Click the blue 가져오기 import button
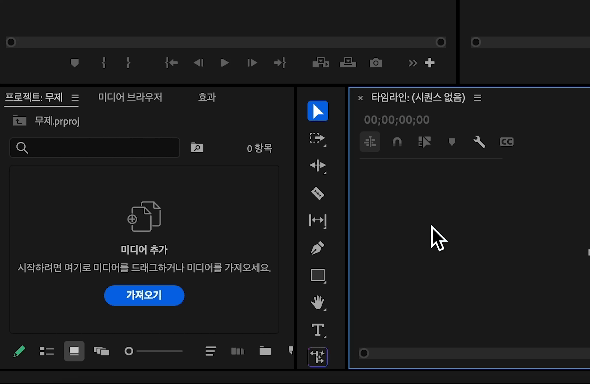This screenshot has width=590, height=384. (x=144, y=295)
